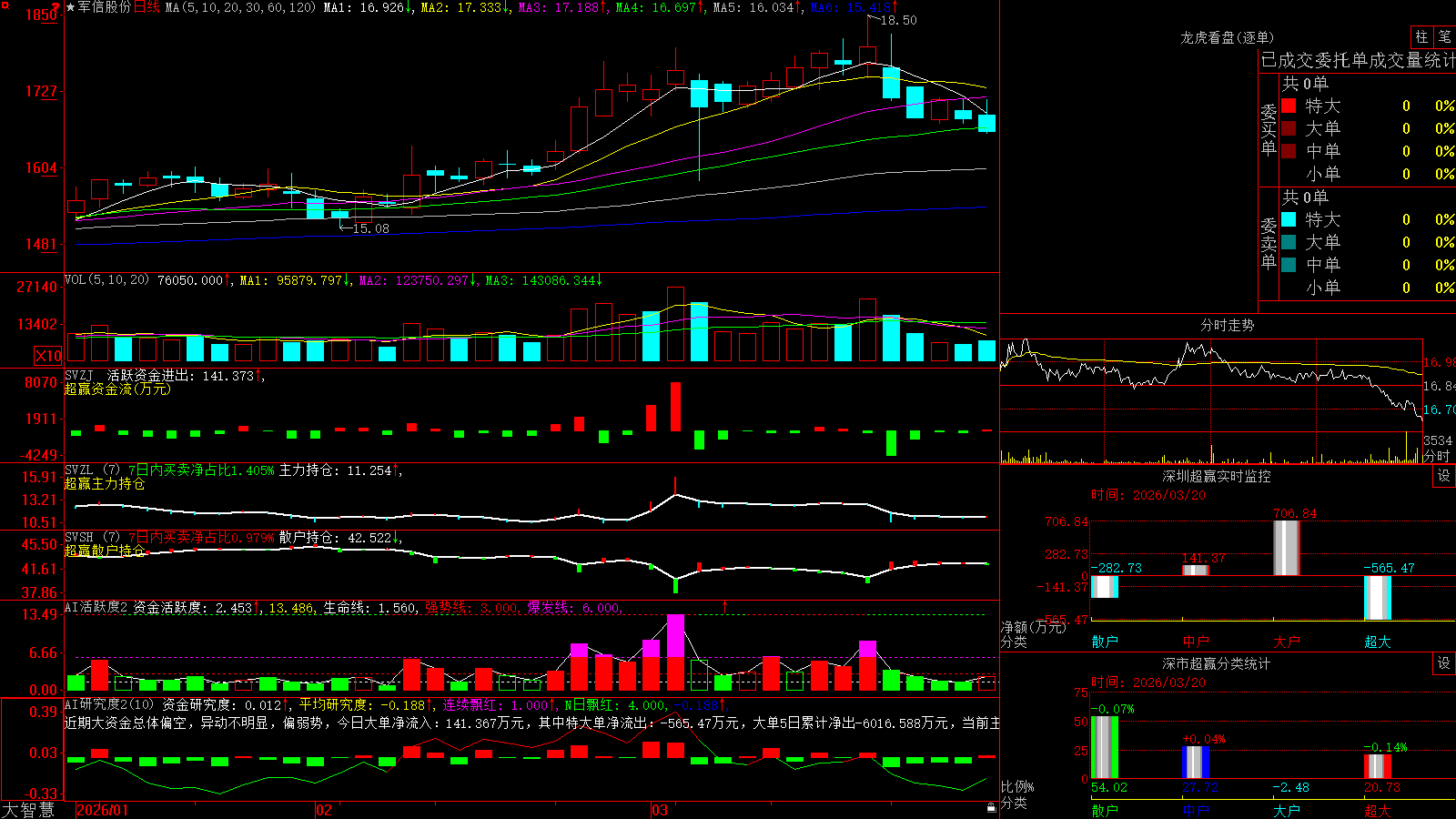Click the teal 中单 sell-order swatch
The width and height of the screenshot is (1456, 819).
click(1289, 265)
